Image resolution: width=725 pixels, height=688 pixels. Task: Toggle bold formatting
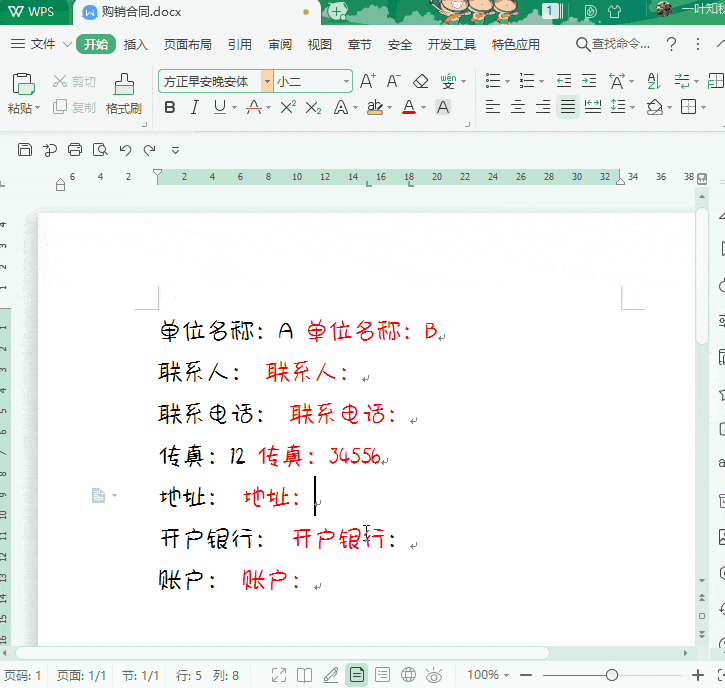pos(169,107)
